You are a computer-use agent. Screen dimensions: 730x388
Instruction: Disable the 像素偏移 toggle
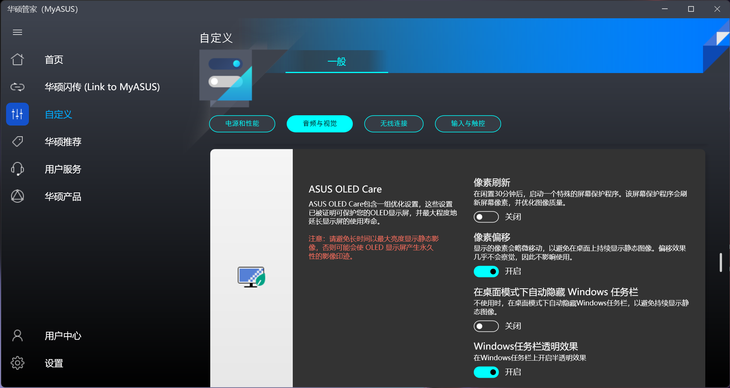pos(486,271)
